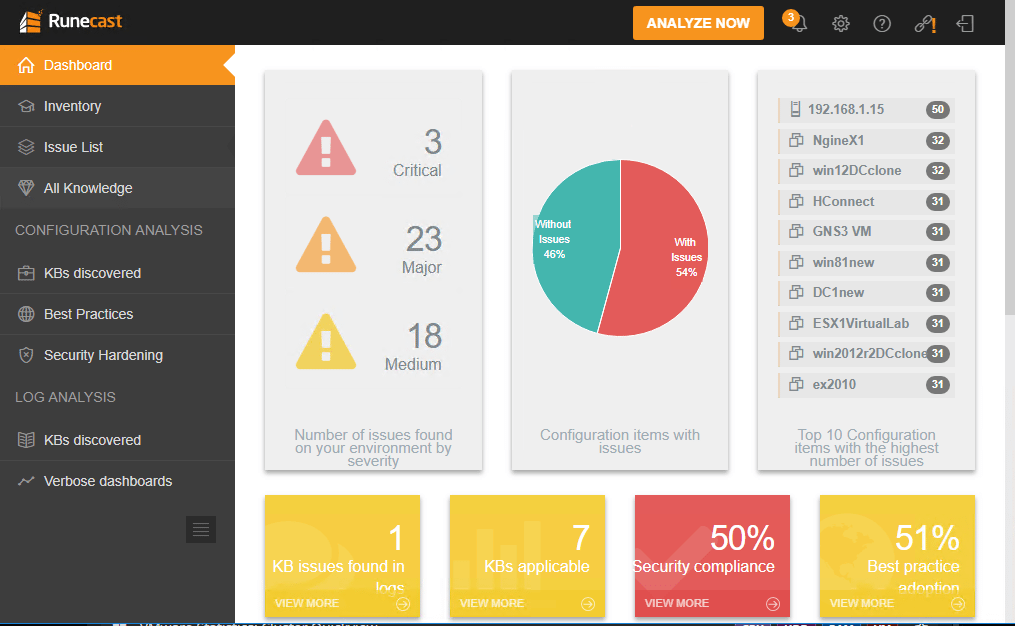Click the 3 Critical count

click(x=432, y=142)
